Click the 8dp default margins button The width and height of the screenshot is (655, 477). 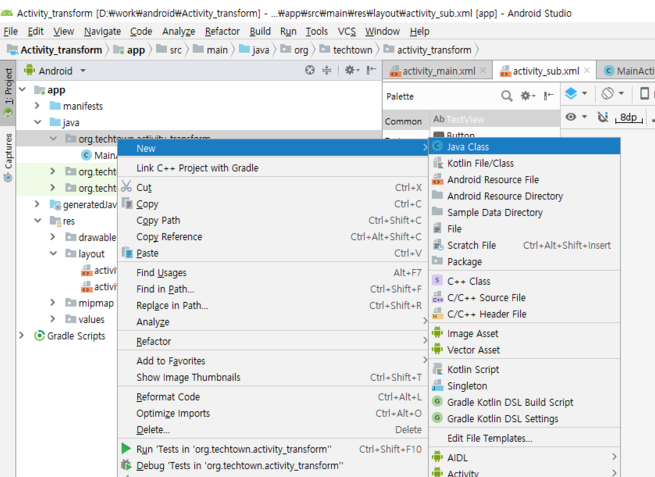point(629,117)
